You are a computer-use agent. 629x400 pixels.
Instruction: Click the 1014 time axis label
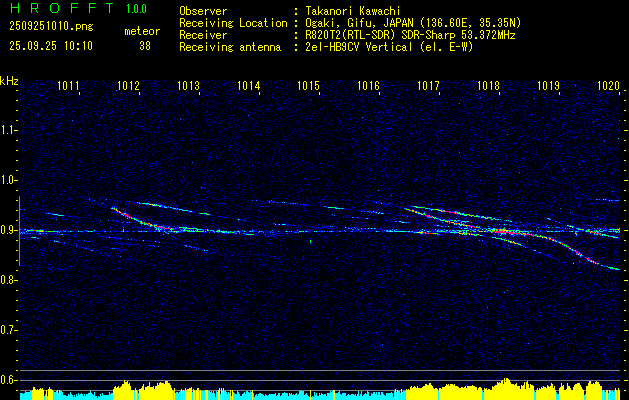pos(249,86)
